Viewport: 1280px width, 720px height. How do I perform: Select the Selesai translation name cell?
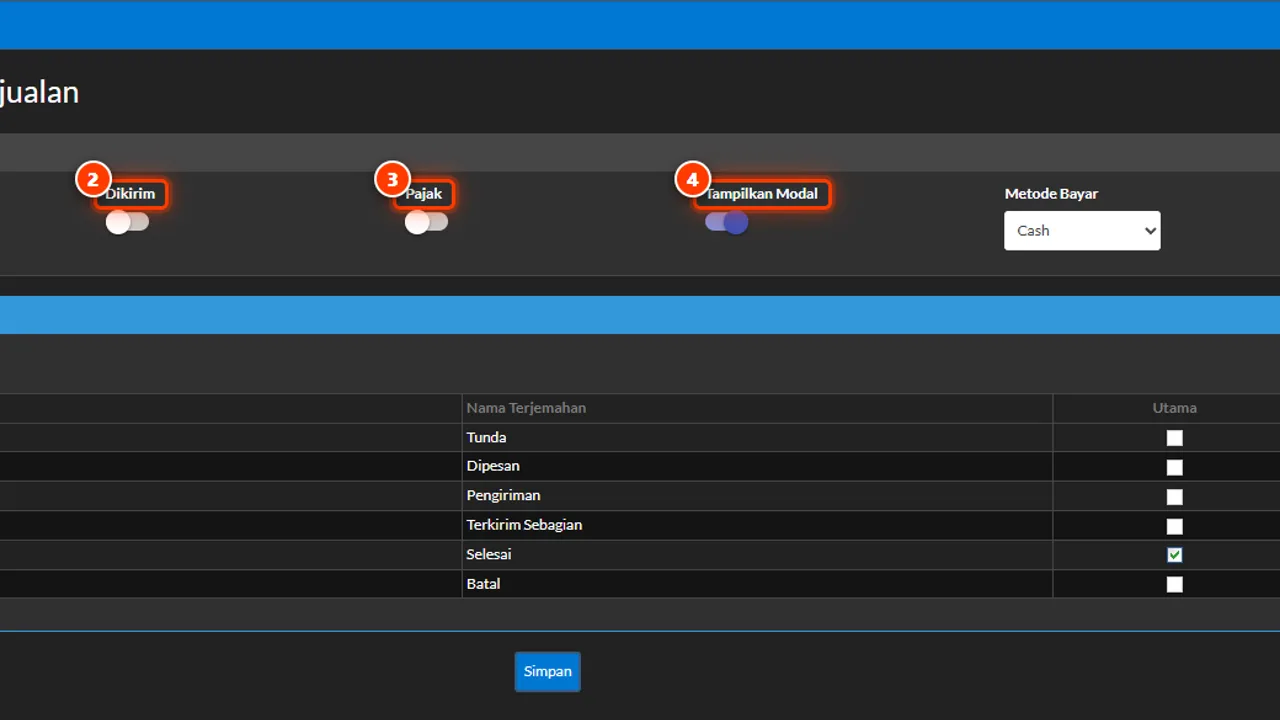pos(757,554)
